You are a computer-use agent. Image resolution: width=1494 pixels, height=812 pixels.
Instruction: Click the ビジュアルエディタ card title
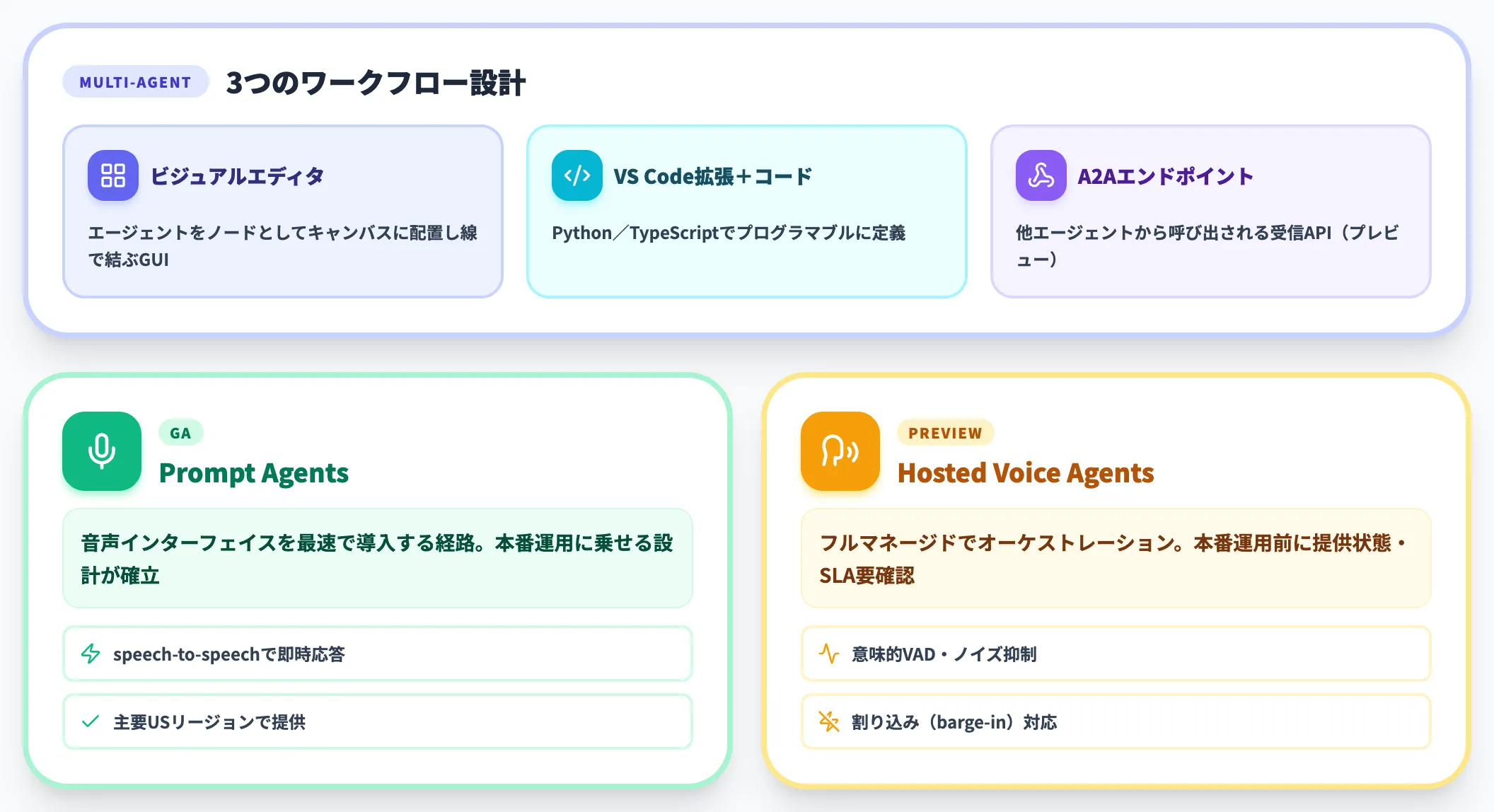237,176
